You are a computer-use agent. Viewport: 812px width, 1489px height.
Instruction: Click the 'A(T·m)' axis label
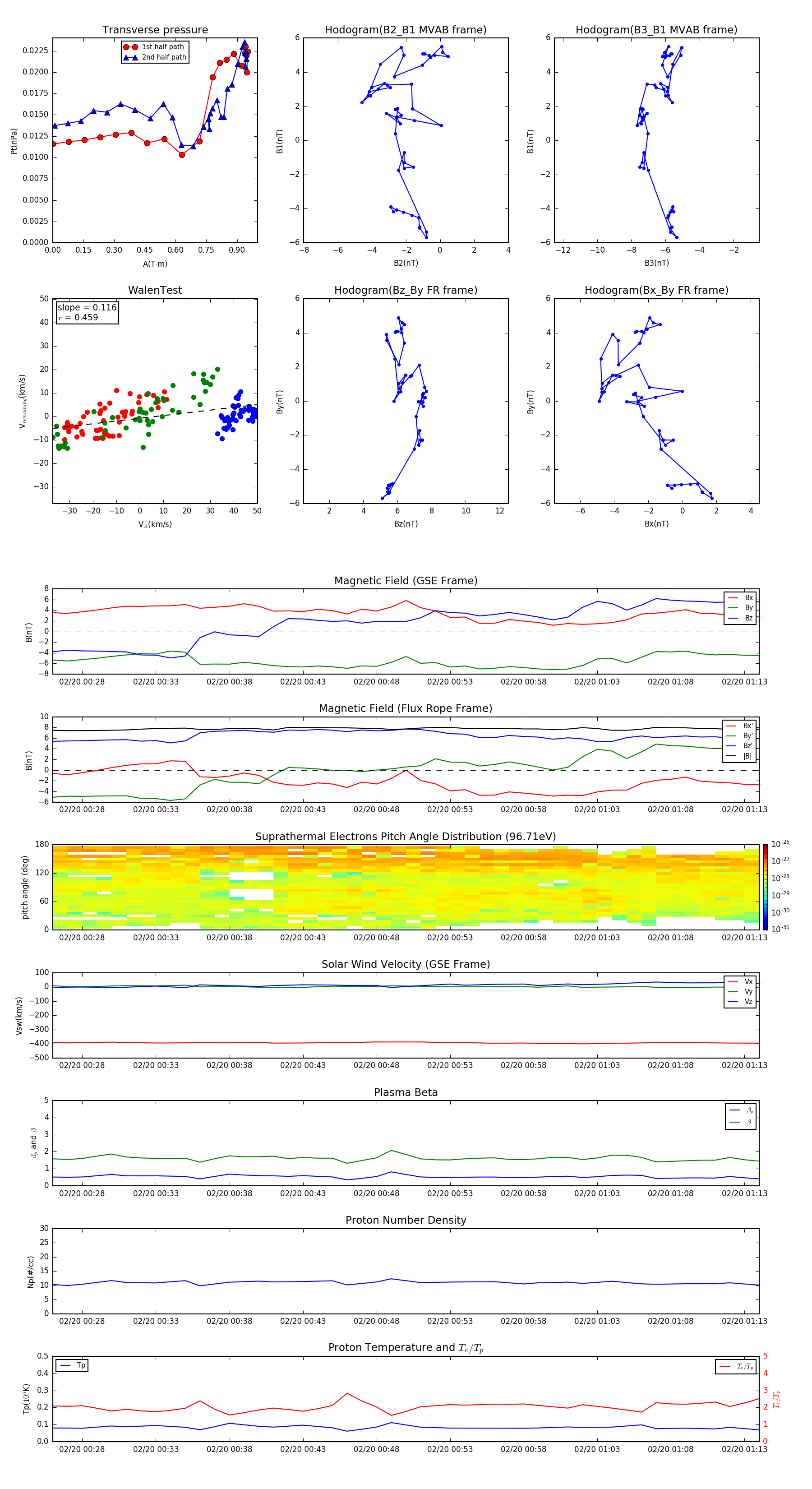pyautogui.click(x=155, y=264)
